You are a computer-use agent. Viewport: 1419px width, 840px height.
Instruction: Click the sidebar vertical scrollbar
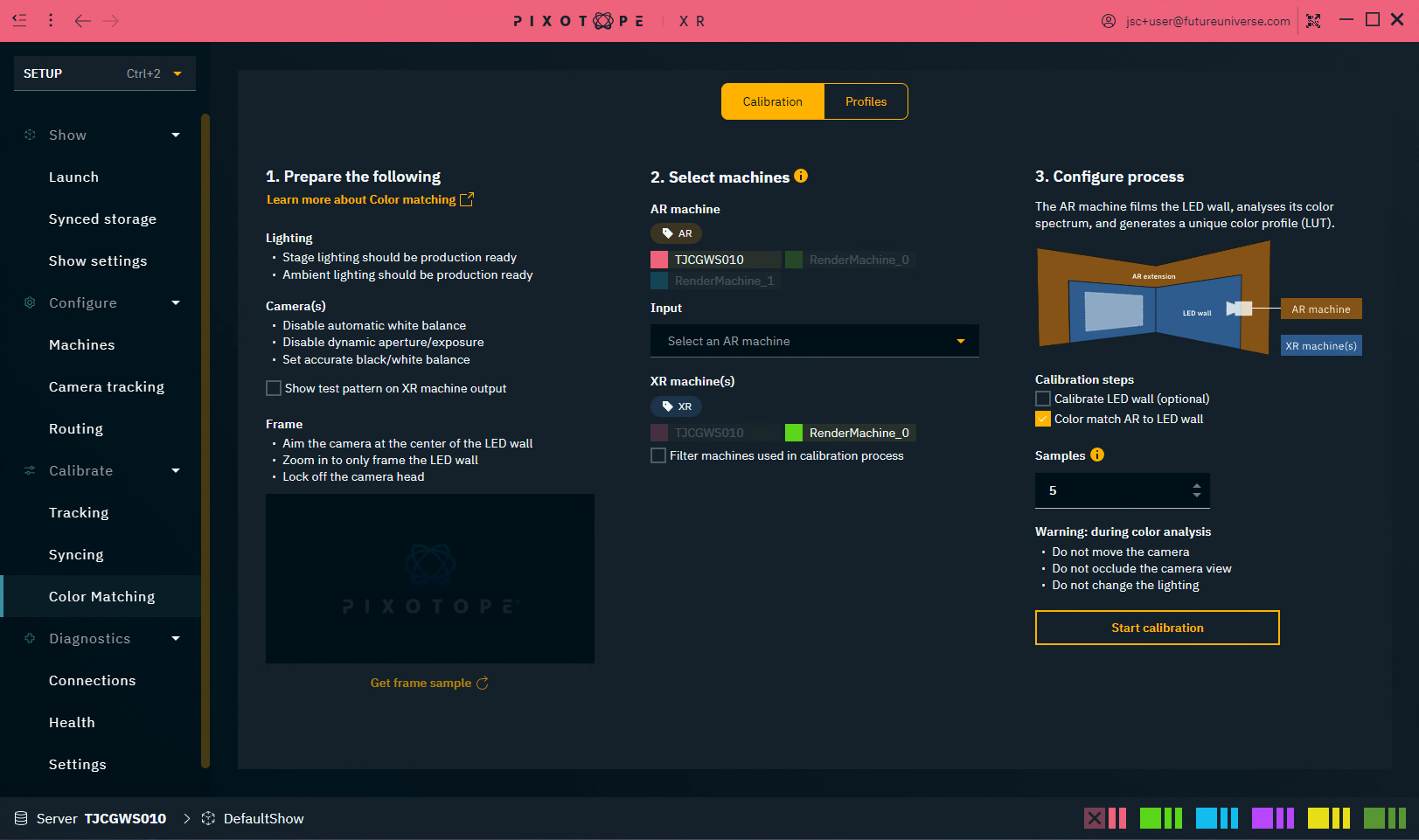point(205,441)
